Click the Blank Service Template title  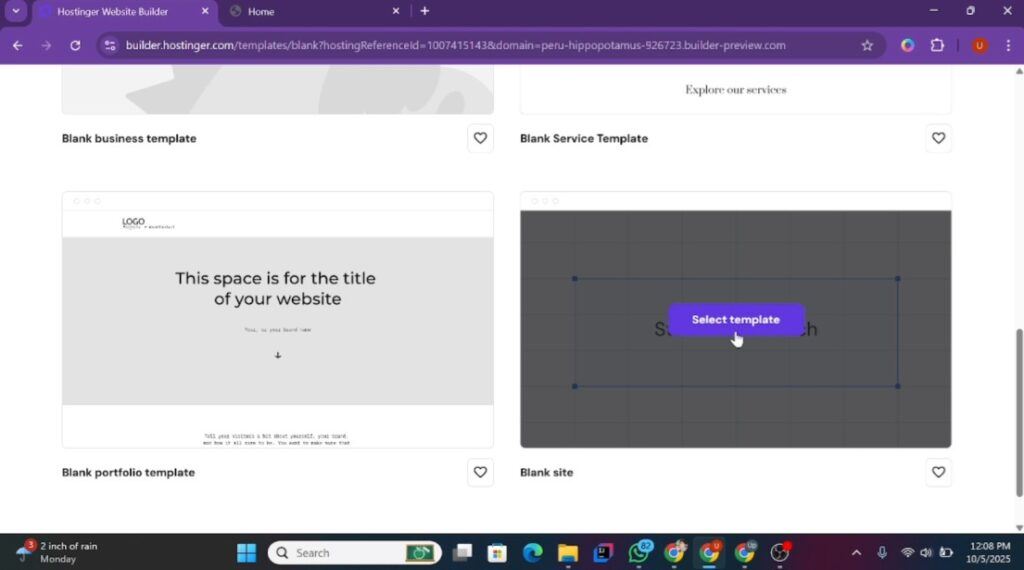coord(584,138)
